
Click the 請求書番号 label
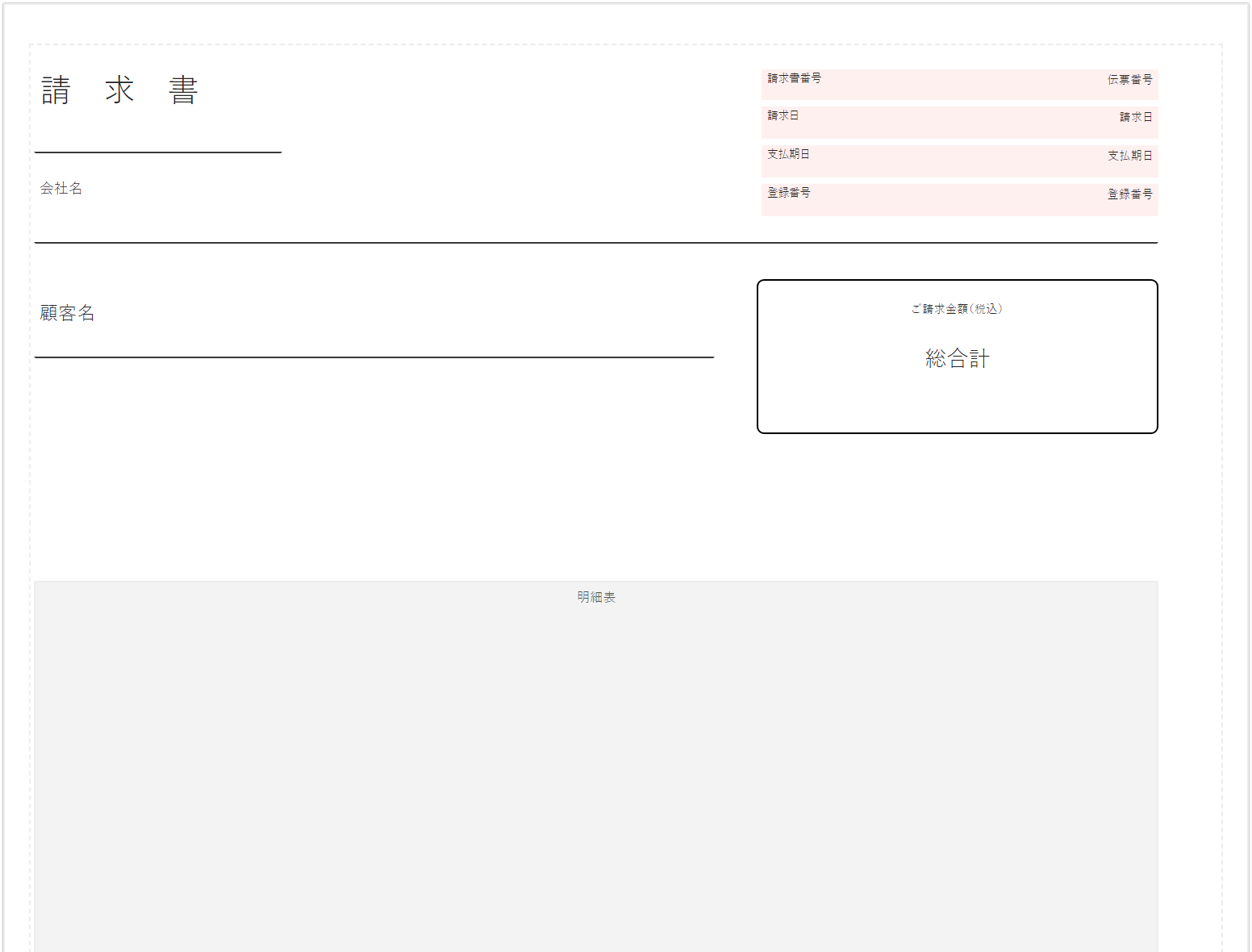pos(794,78)
